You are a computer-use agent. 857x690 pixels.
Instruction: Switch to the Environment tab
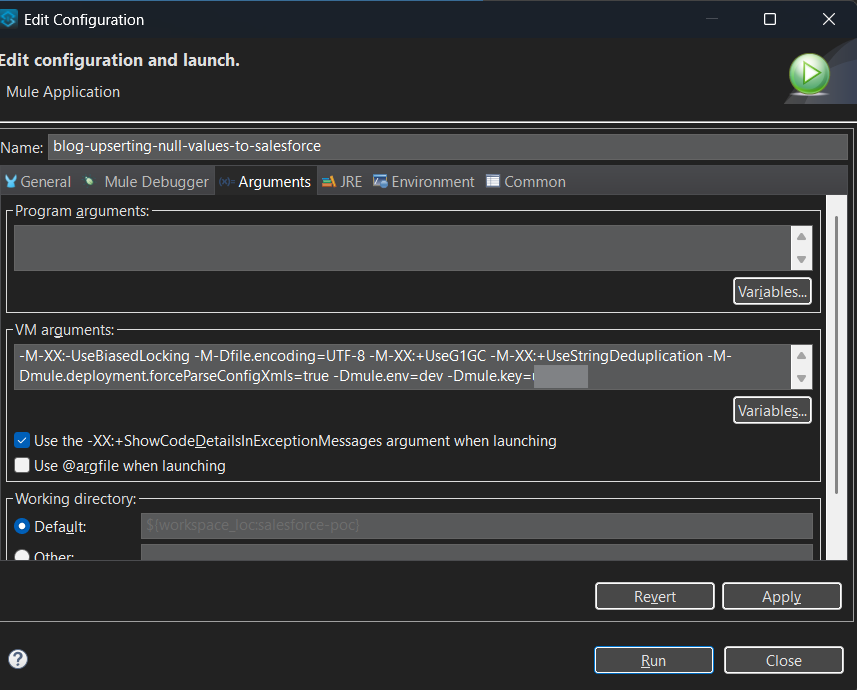pyautogui.click(x=423, y=182)
